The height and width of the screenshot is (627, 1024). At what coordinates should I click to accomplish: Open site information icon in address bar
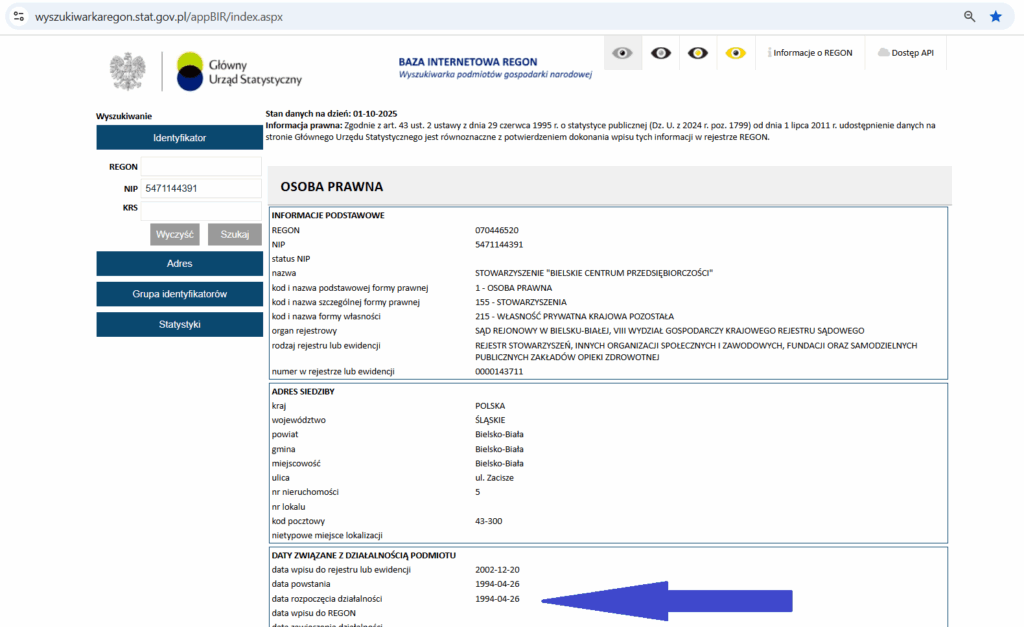(18, 16)
